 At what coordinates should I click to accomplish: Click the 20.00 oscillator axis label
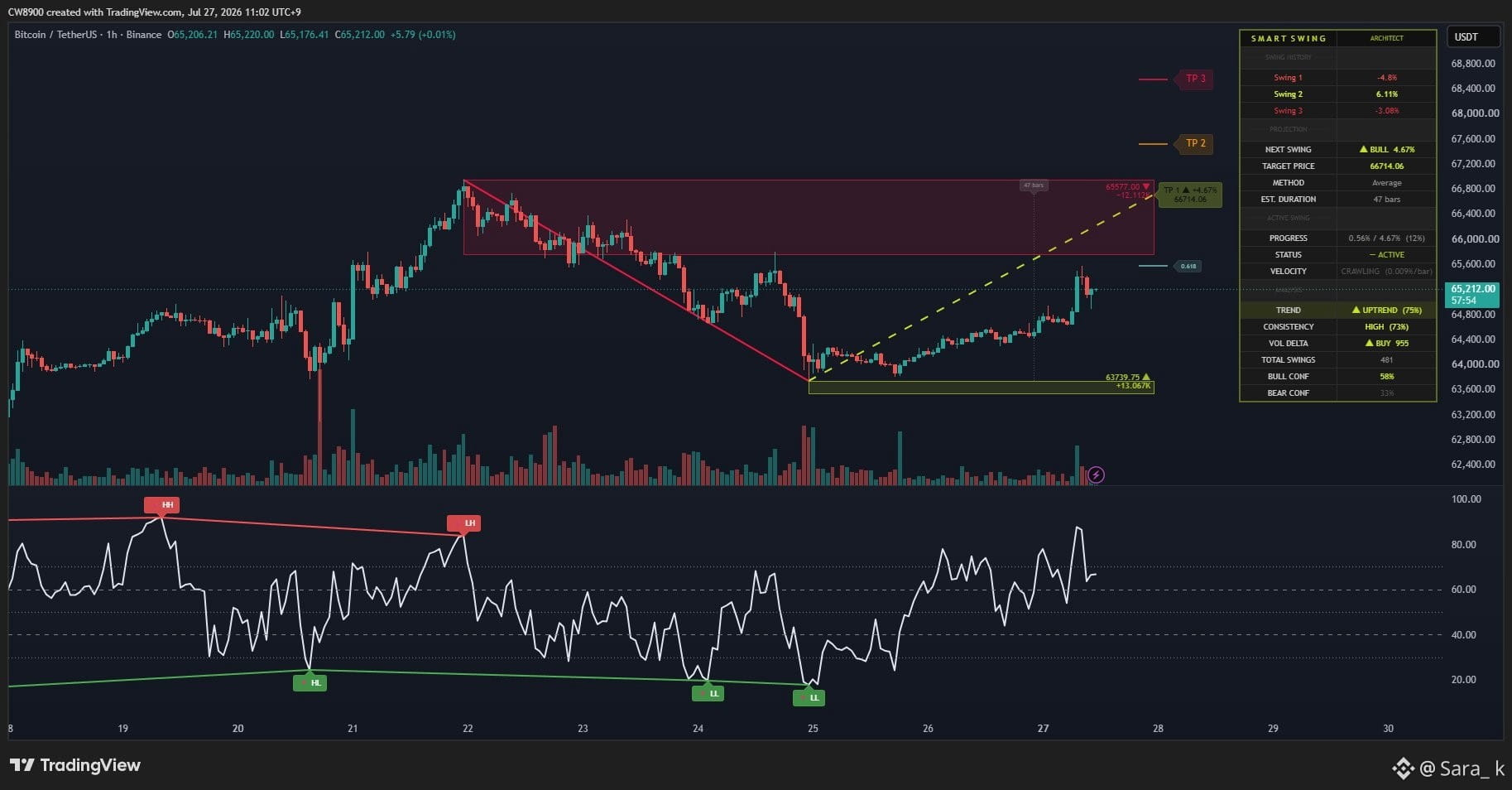point(1463,680)
